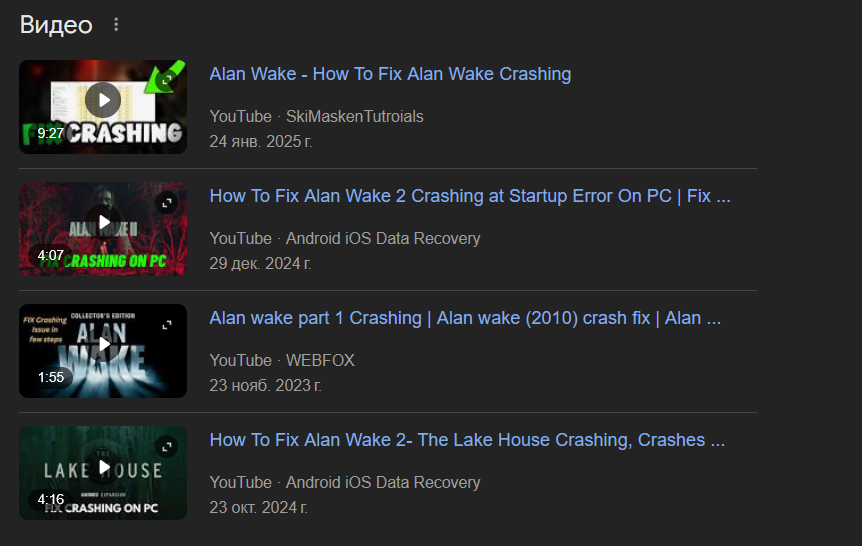This screenshot has width=862, height=546.
Task: Open 'Alan wake part 1 Crashing' link
Action: (x=465, y=318)
